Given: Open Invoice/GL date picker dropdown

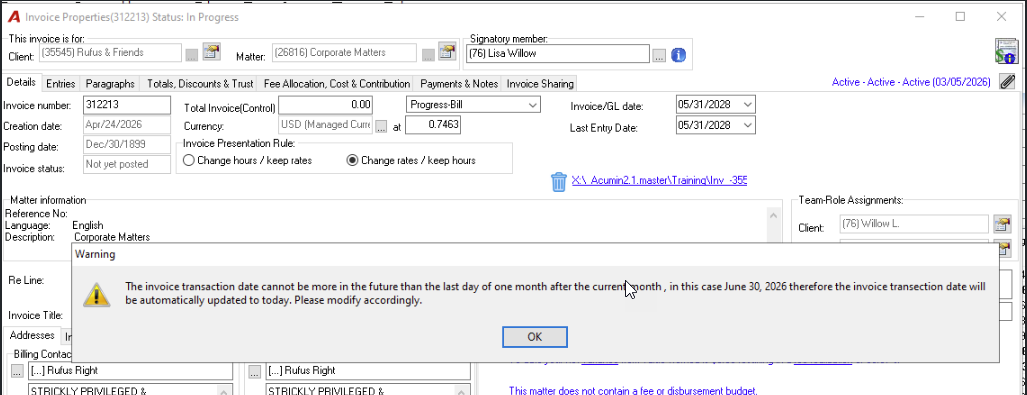Looking at the screenshot, I should point(749,104).
